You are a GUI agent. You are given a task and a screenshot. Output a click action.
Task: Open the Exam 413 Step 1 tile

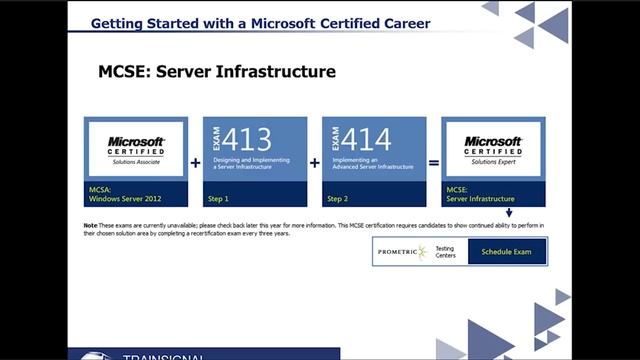click(255, 162)
